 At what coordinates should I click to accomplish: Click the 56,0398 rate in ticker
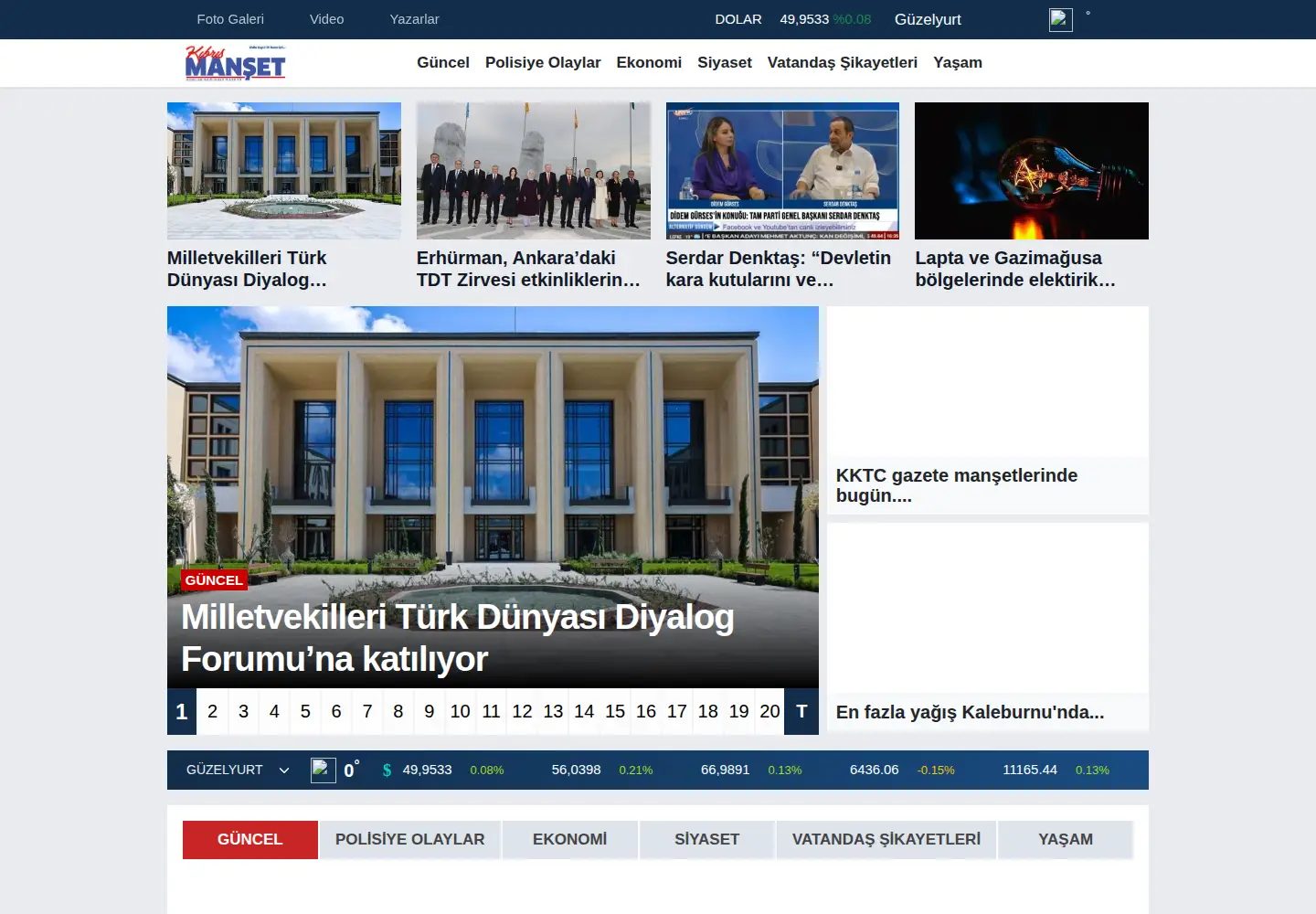[576, 770]
